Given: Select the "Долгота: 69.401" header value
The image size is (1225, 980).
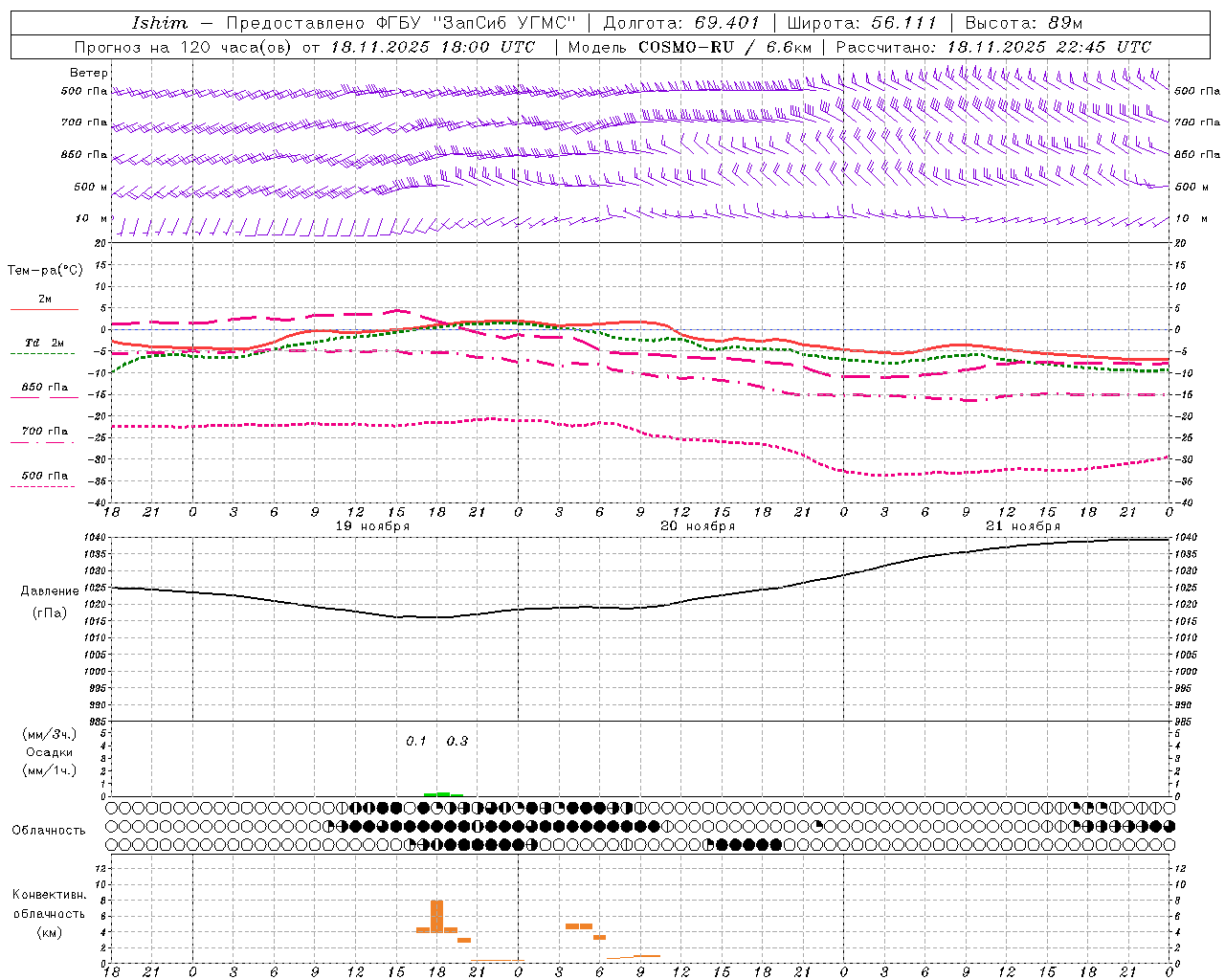Looking at the screenshot, I should pos(680,23).
